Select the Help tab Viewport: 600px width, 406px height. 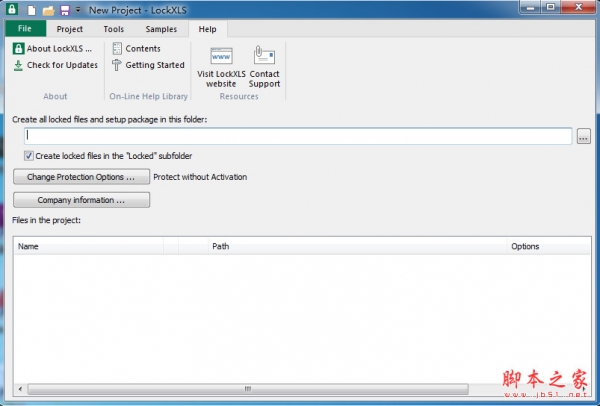coord(207,29)
